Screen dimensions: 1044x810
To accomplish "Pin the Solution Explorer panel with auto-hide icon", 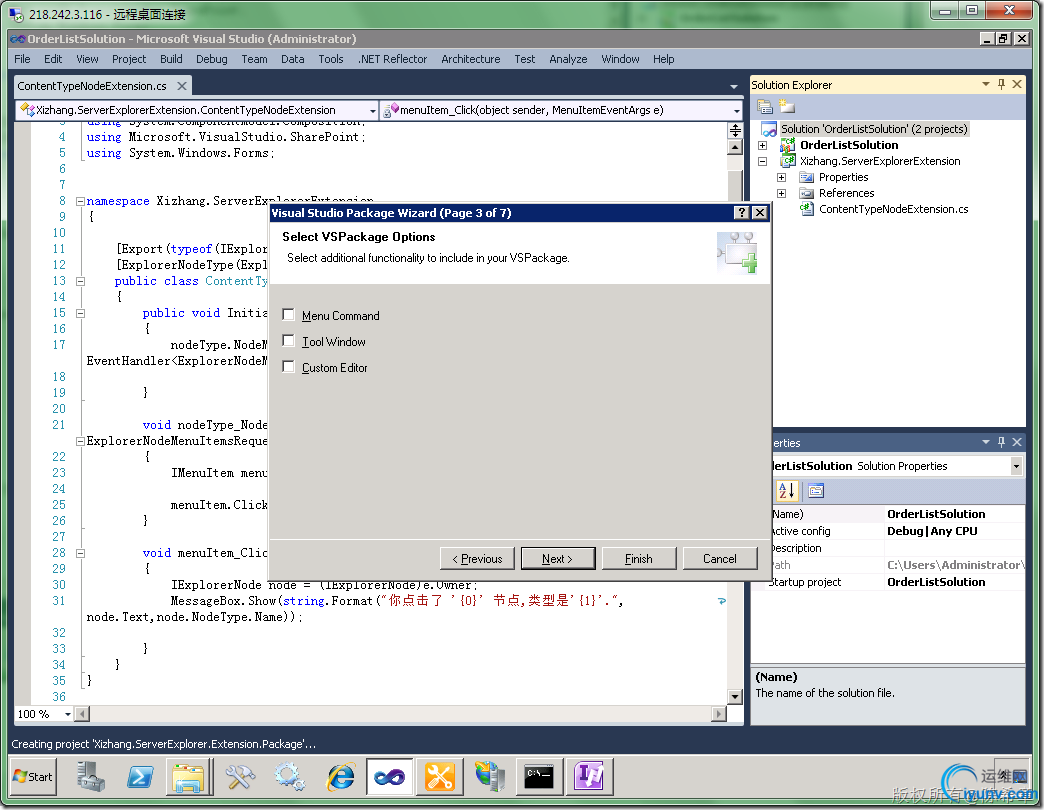I will 1002,85.
